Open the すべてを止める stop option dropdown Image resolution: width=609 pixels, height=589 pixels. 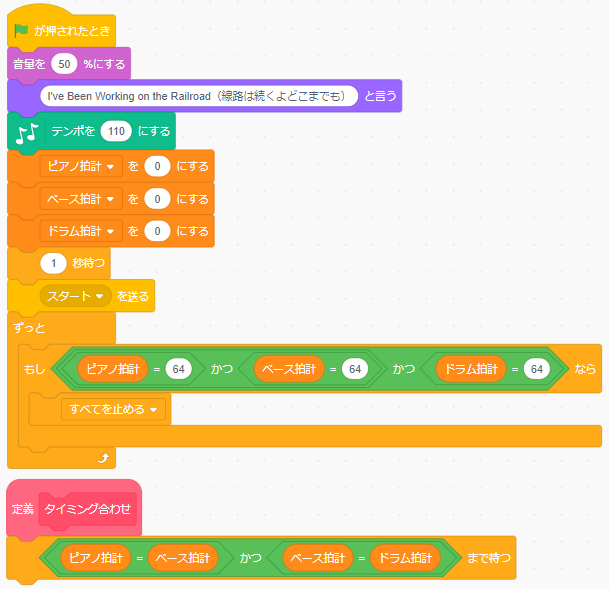[x=113, y=409]
